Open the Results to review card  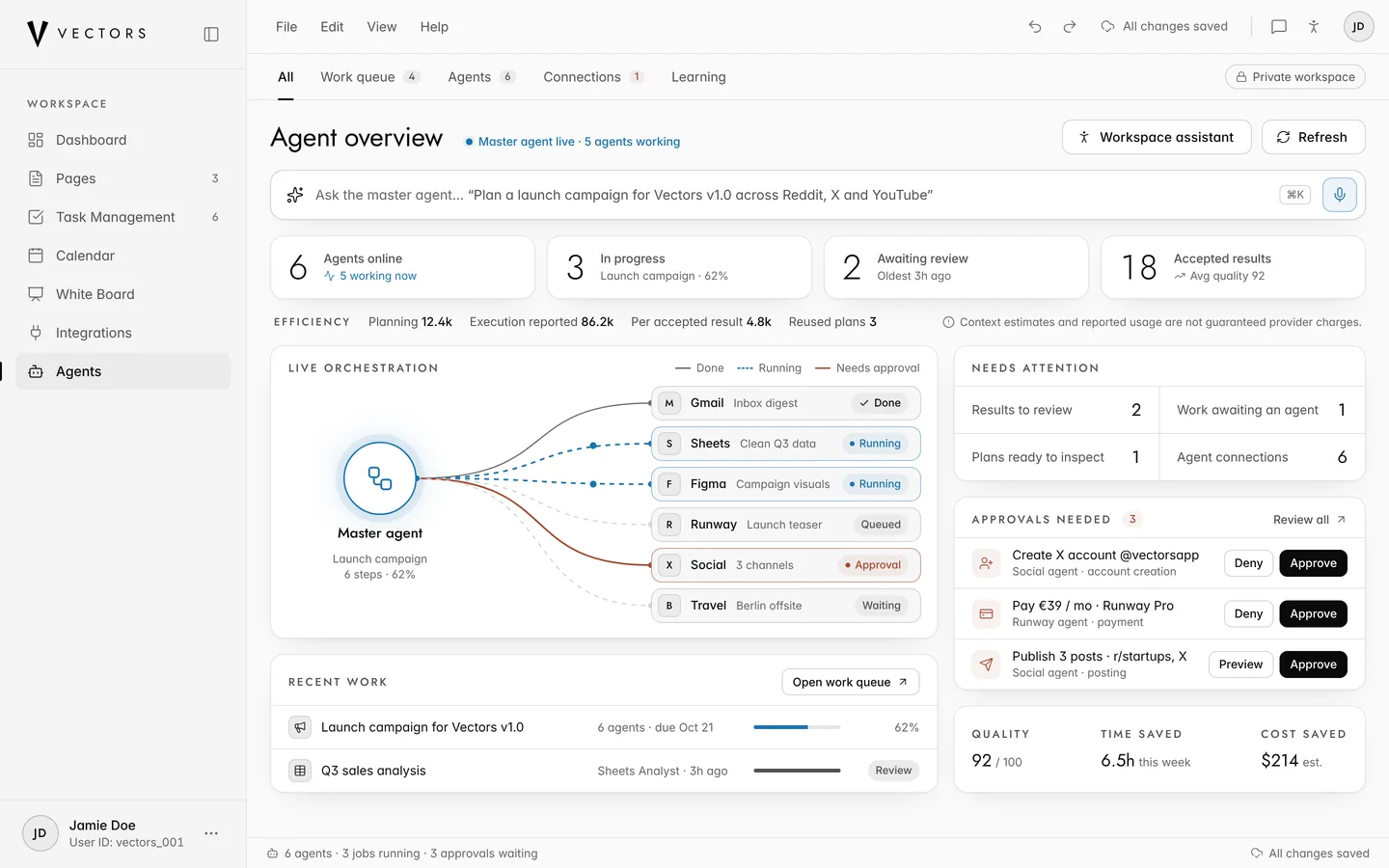(x=1056, y=410)
